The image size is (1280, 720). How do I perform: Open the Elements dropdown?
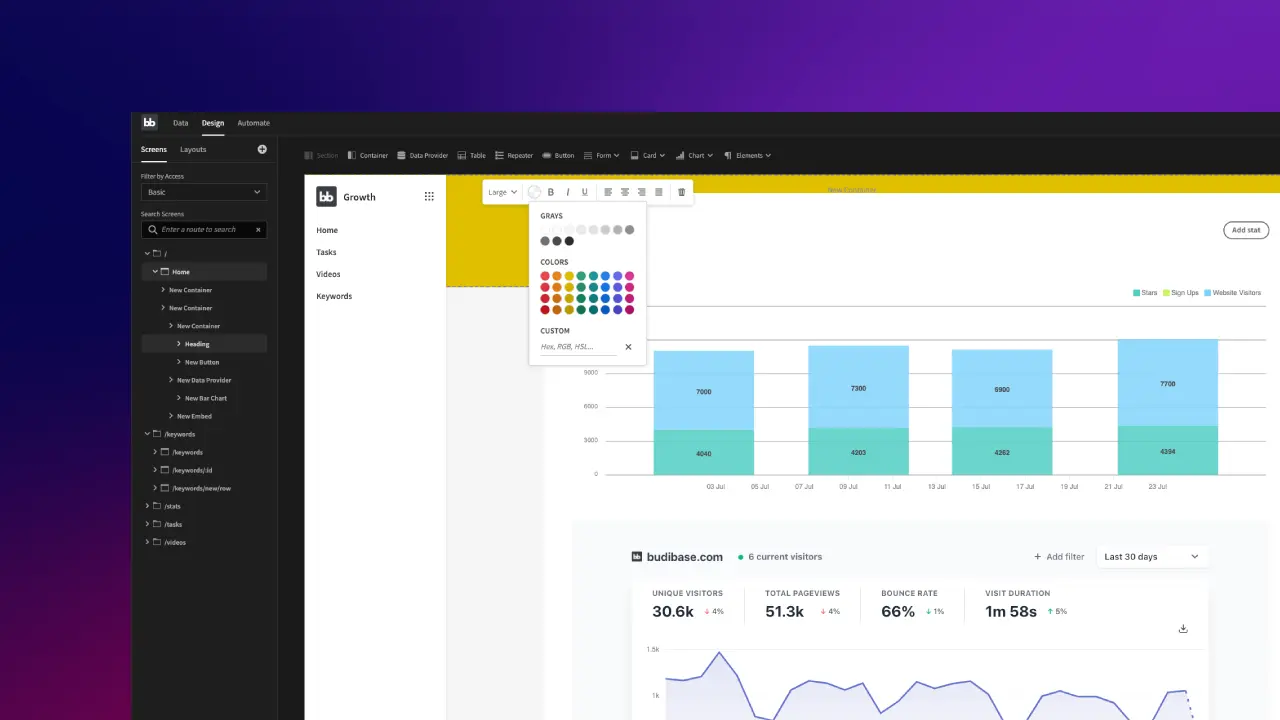747,155
